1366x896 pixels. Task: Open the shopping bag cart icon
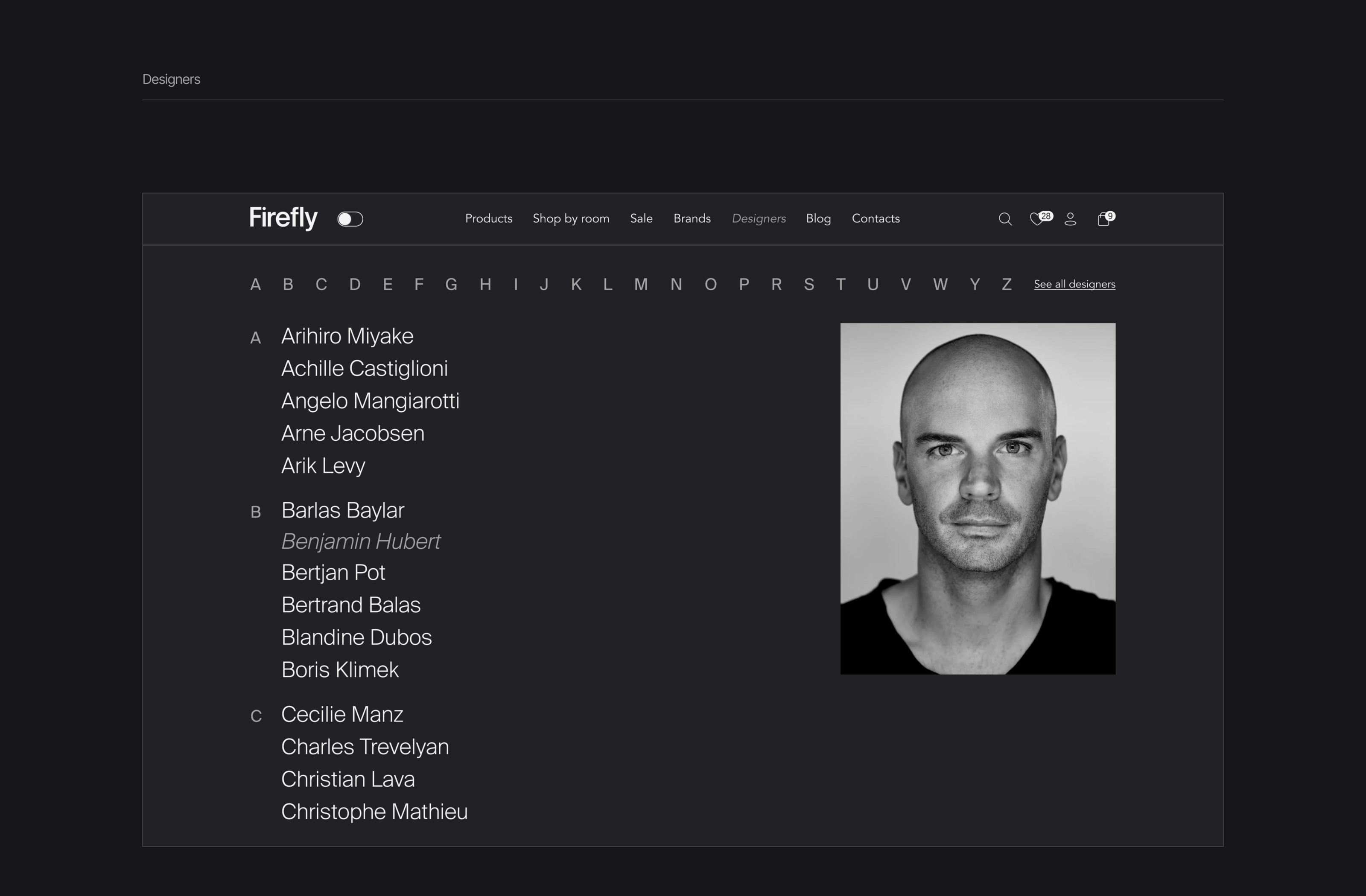pos(1103,219)
